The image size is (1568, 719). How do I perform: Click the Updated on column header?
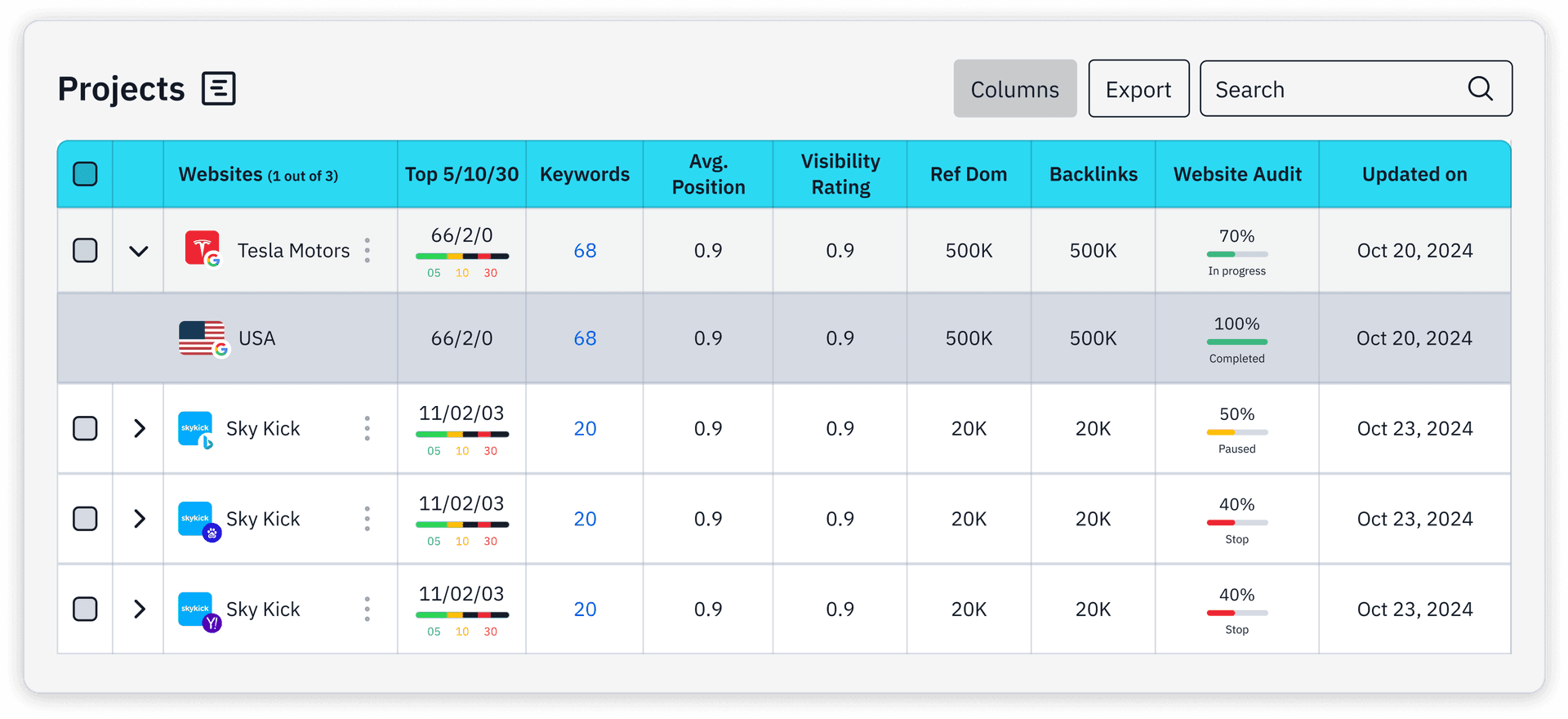click(1414, 174)
